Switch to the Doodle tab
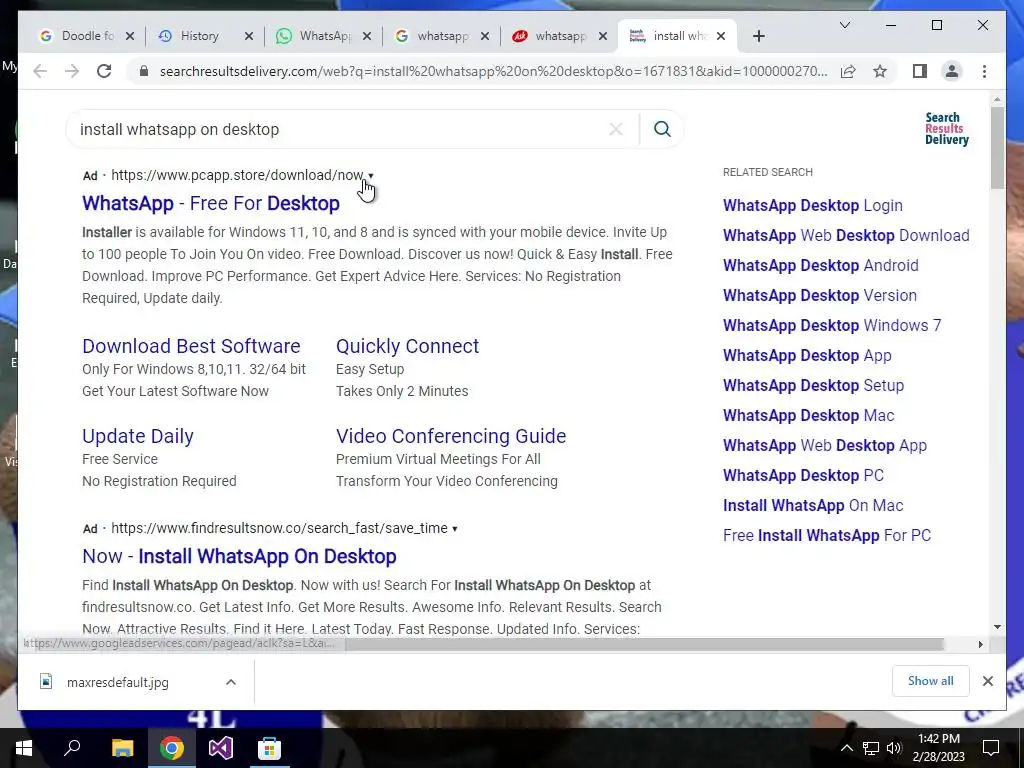The image size is (1024, 768). (88, 37)
